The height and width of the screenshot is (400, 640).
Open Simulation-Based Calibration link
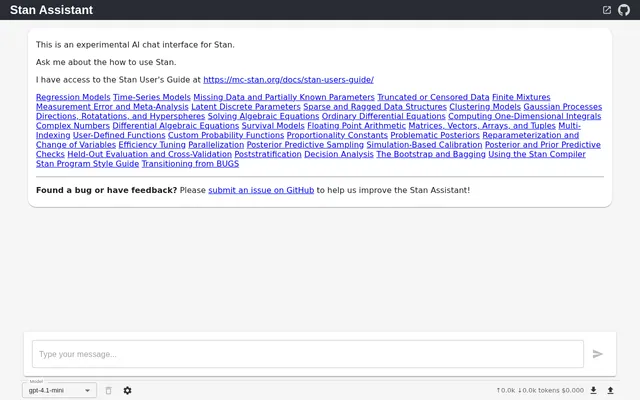(424, 144)
